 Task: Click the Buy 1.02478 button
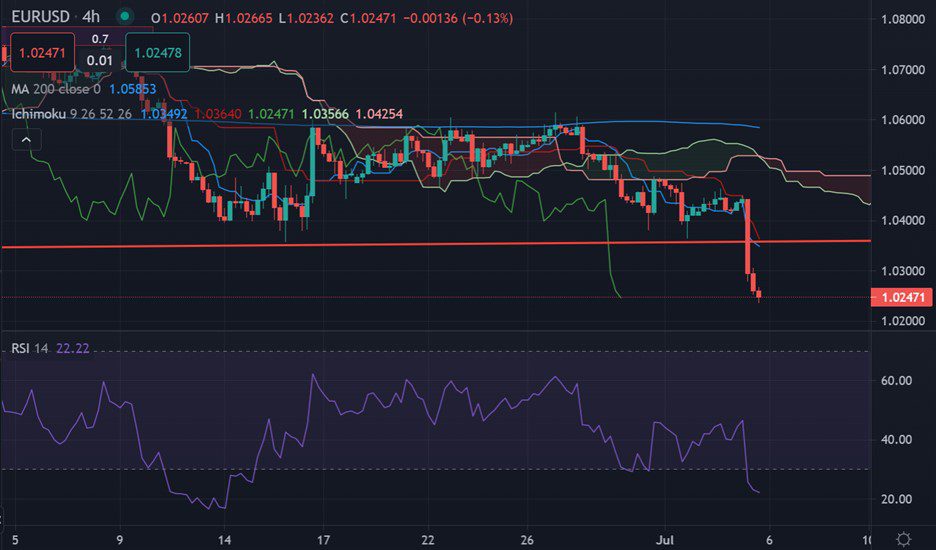click(157, 53)
